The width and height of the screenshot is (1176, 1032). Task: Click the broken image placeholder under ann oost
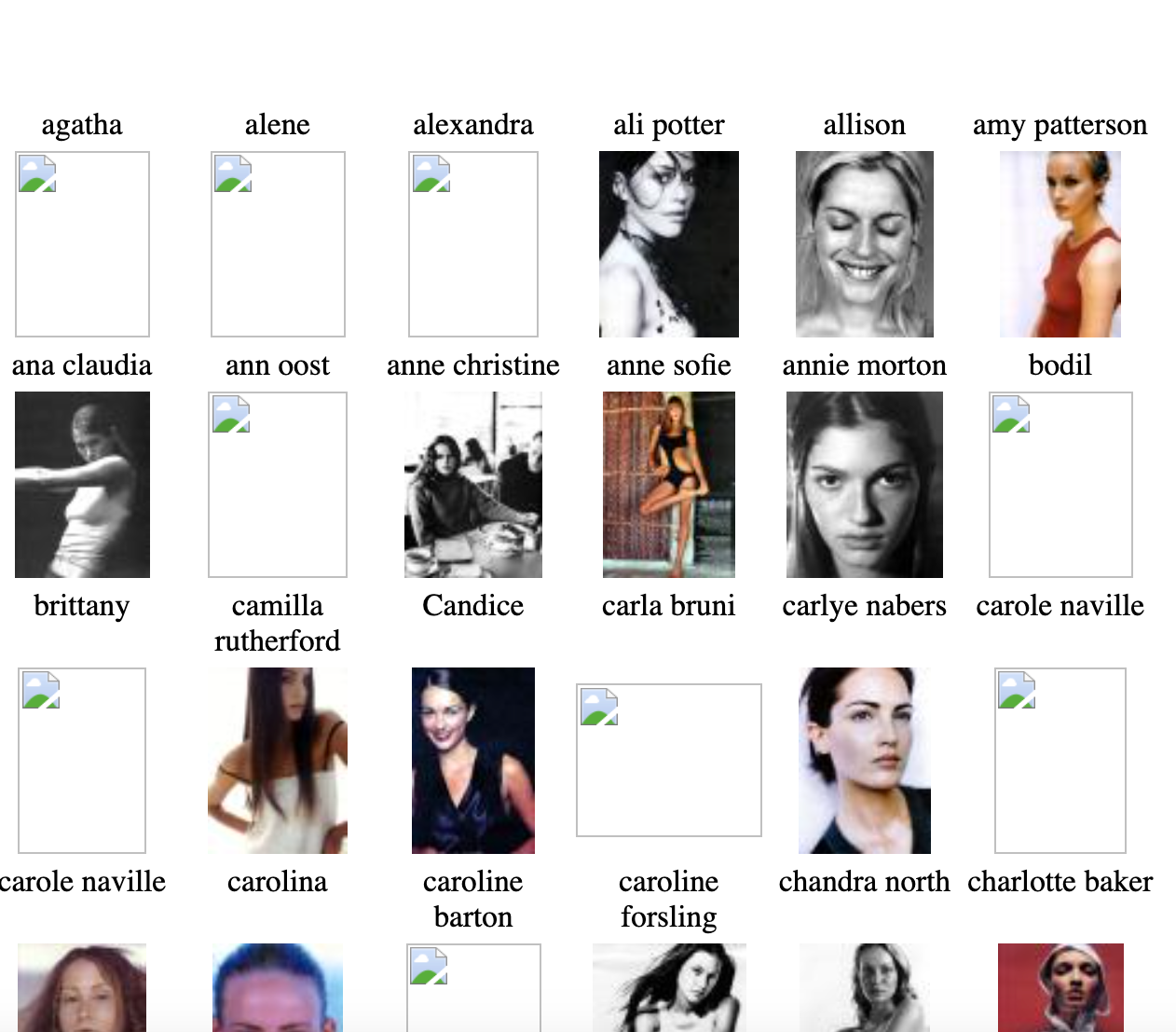tap(278, 485)
